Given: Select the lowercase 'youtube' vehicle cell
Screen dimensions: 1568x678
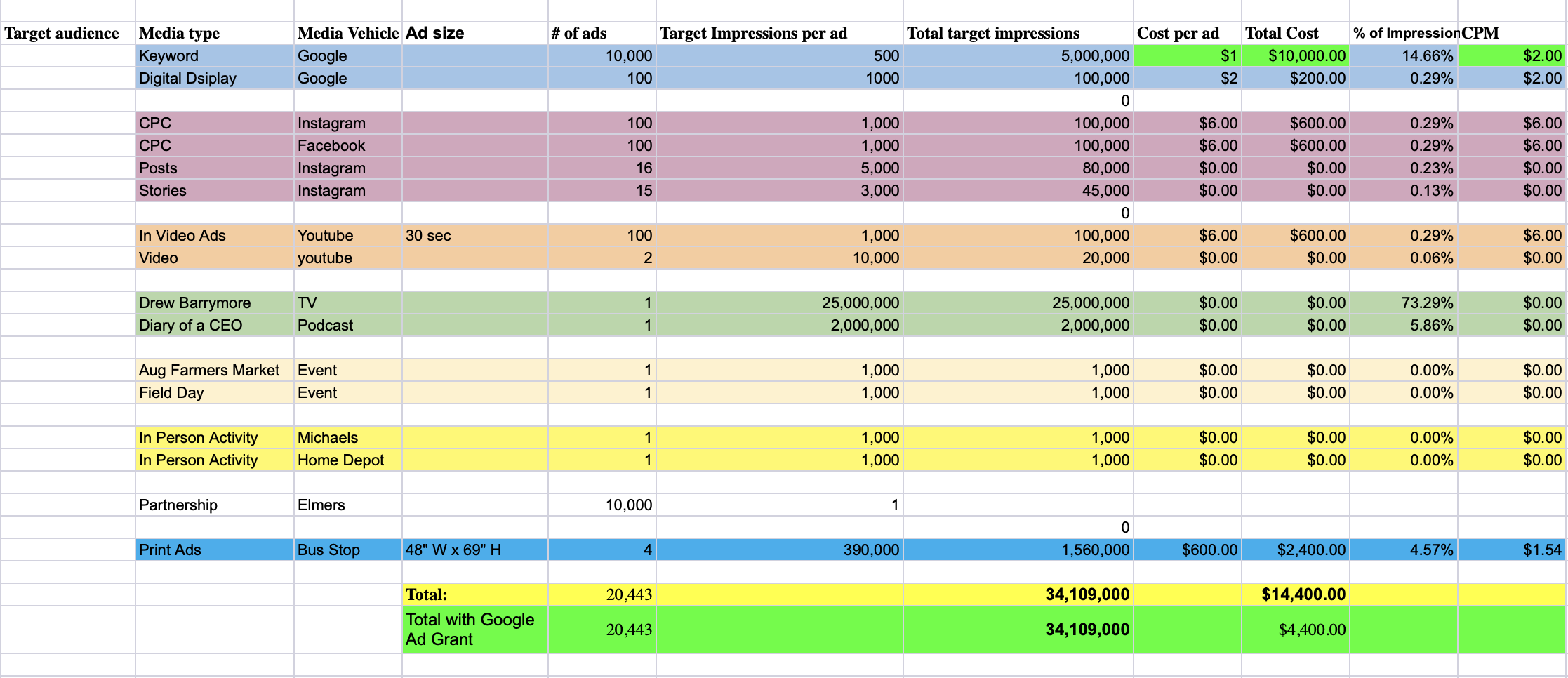Looking at the screenshot, I should pos(348,258).
